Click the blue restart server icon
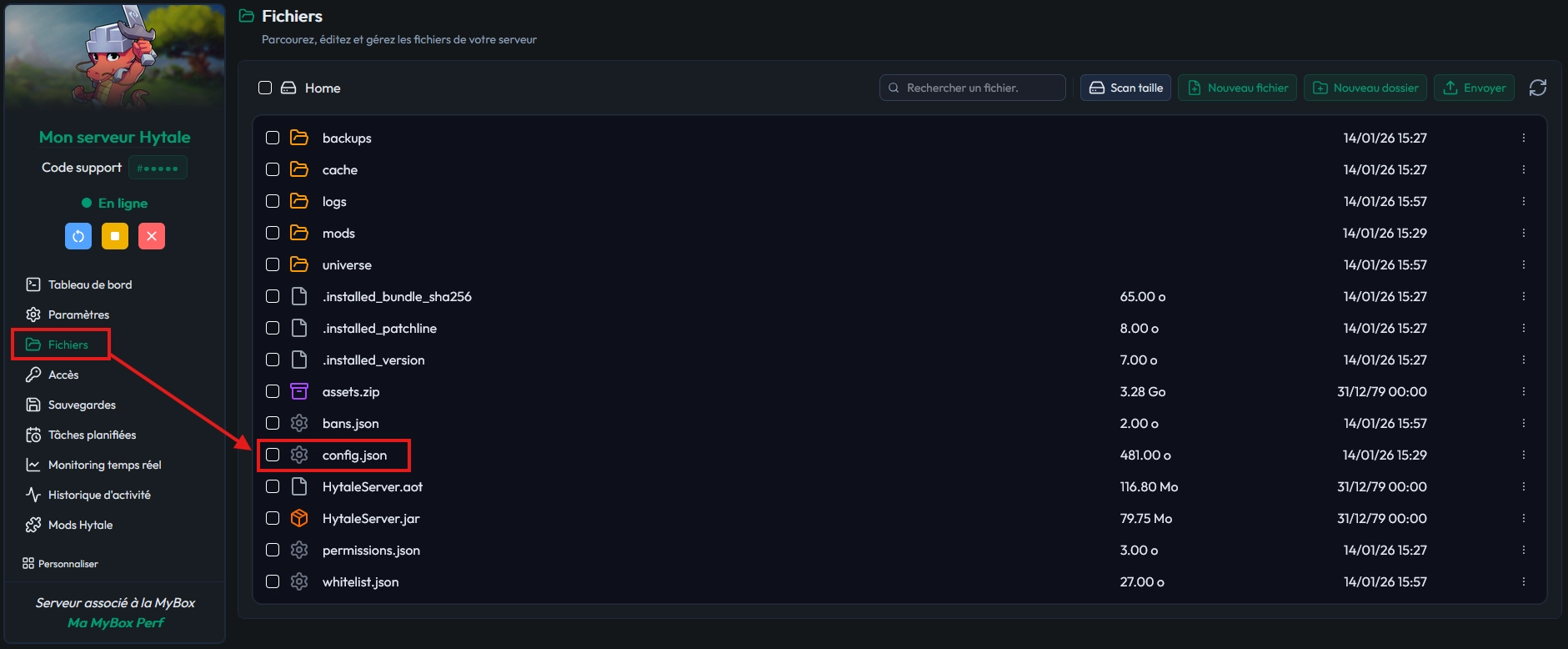This screenshot has height=649, width=1568. pos(78,236)
